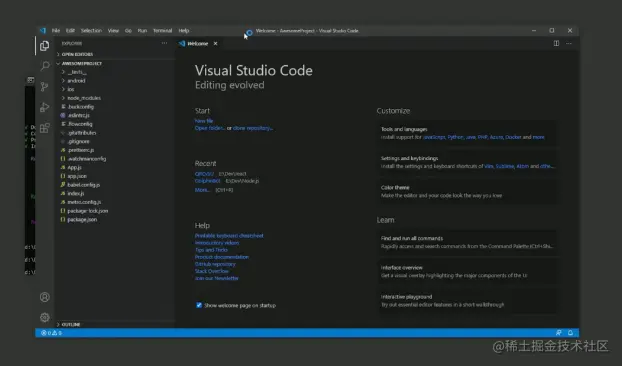622x366 pixels.
Task: Open the feedback icon in status bar
Action: pyautogui.click(x=559, y=333)
